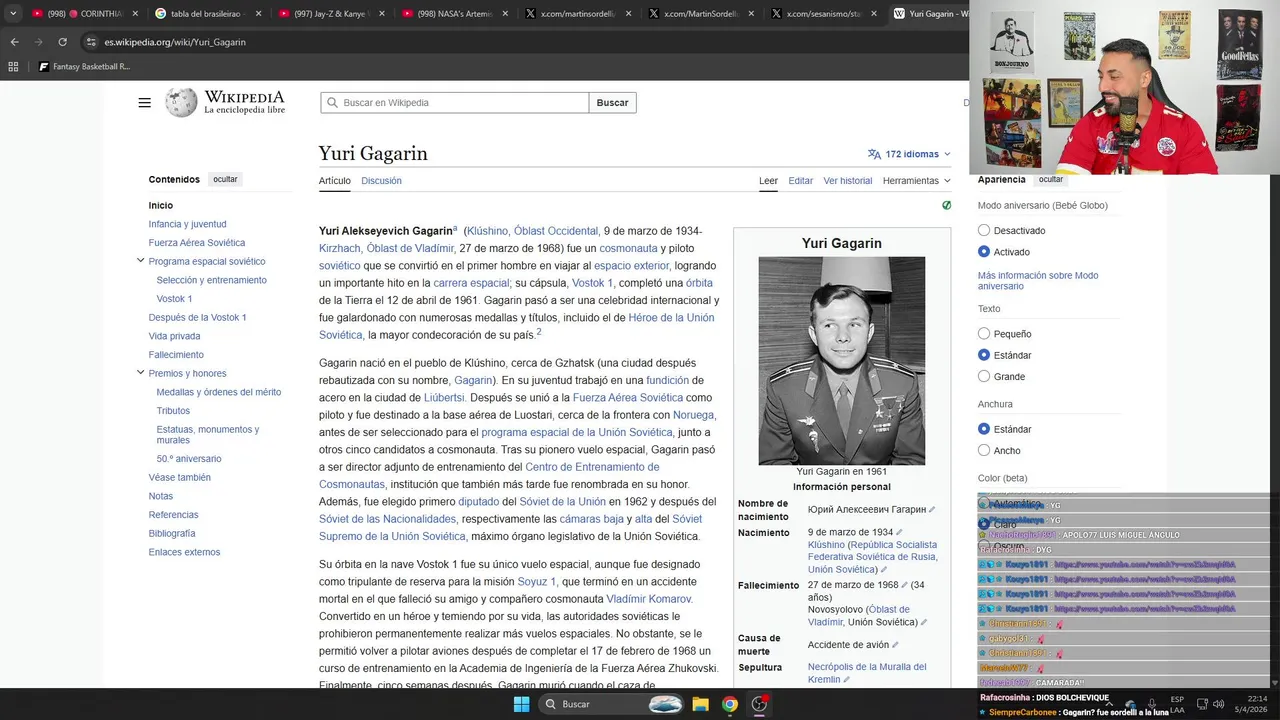This screenshot has height=720, width=1280.
Task: Edit pencil next to 9 de marzo de 1934
Action: coord(899,533)
